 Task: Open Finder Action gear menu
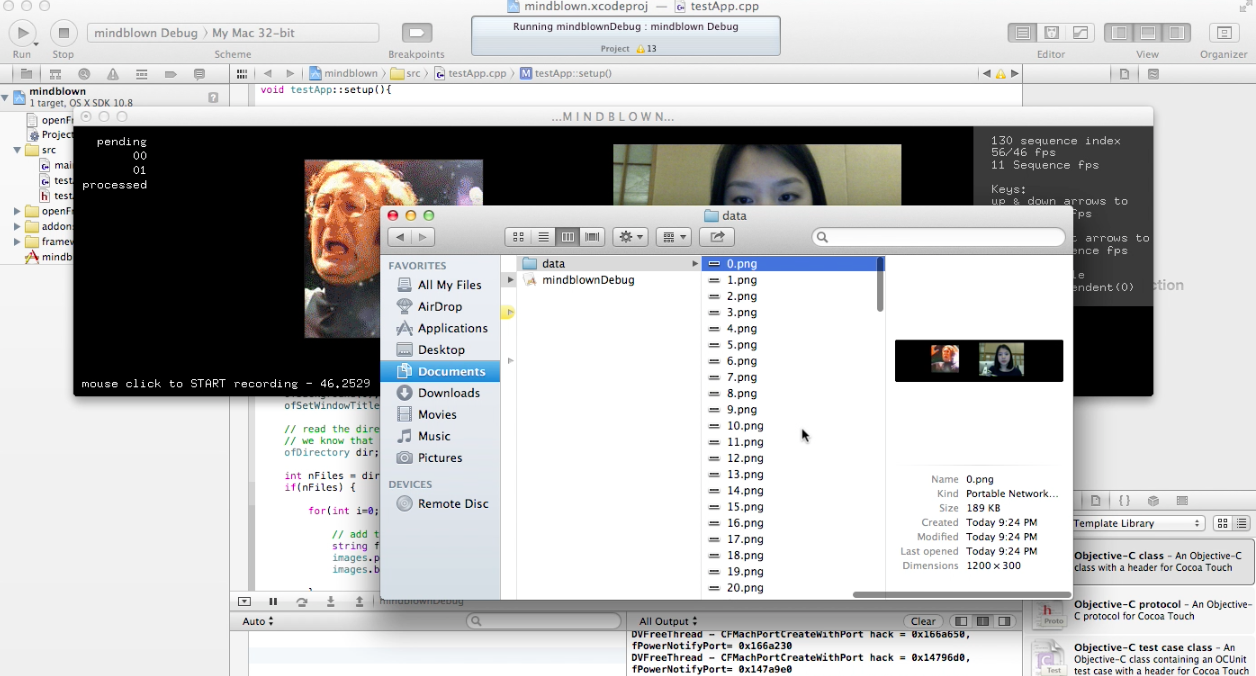coord(630,237)
